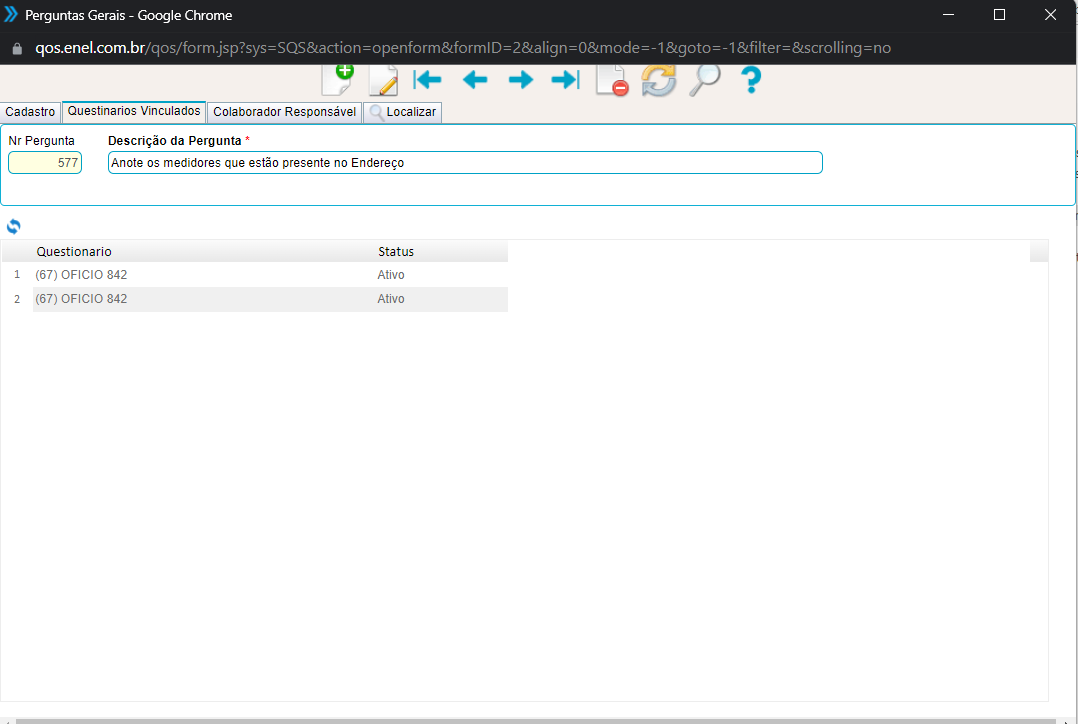
Task: Select row 1 with (67) OFICIO 842
Action: (81, 275)
